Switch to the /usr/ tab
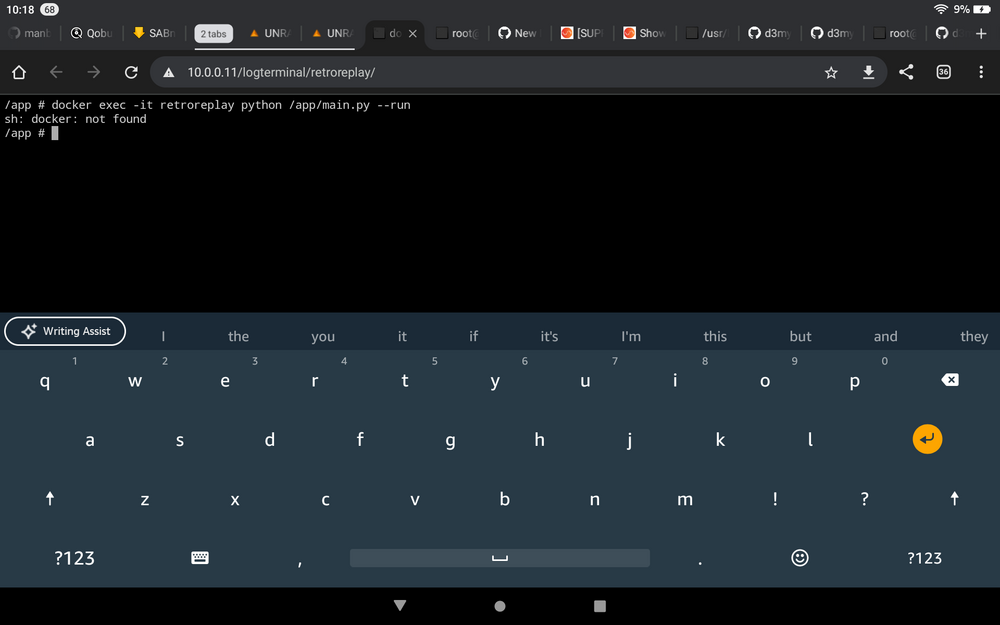Screen dimensions: 1000x625 point(706,33)
